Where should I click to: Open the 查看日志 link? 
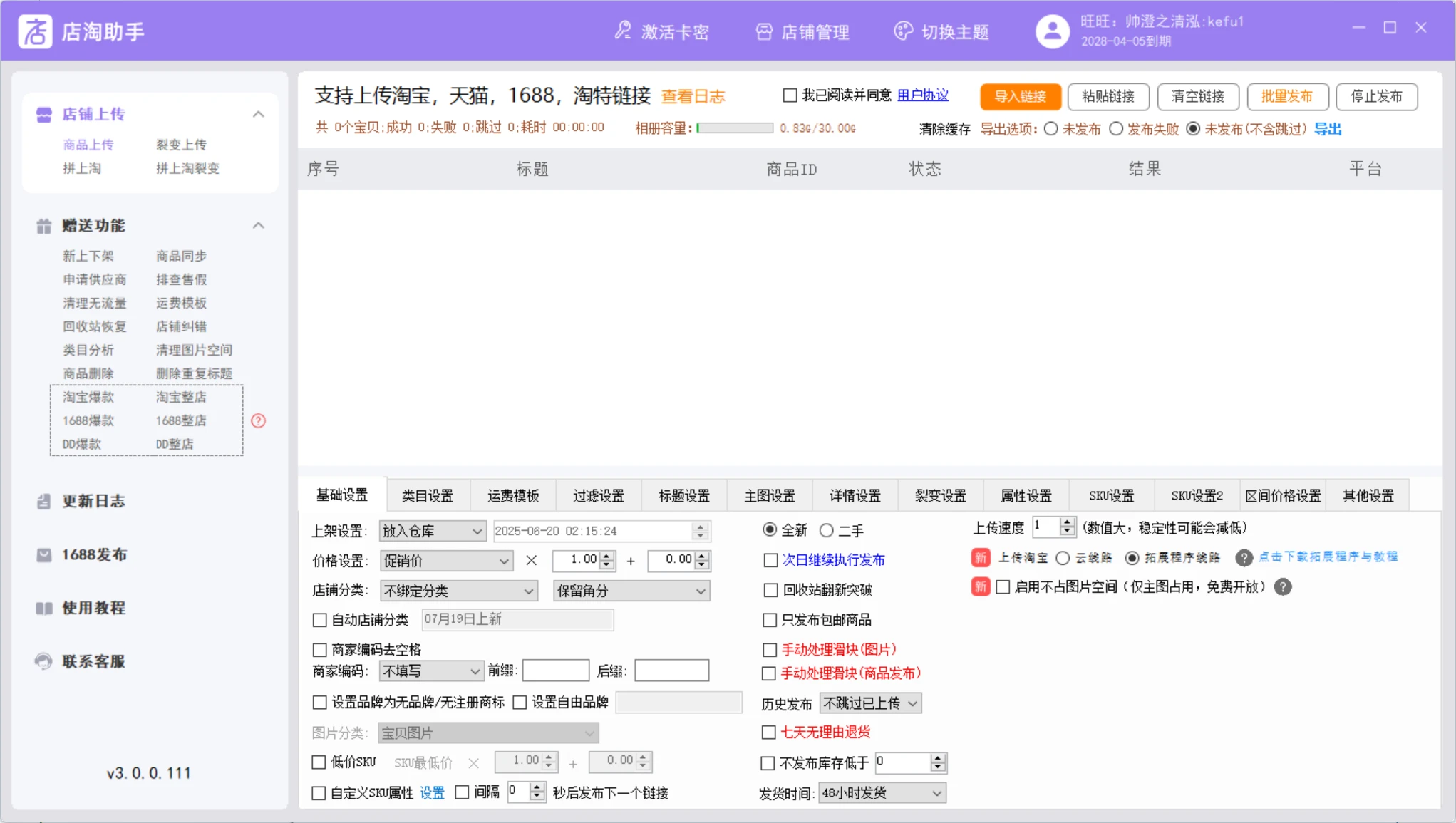pyautogui.click(x=693, y=97)
